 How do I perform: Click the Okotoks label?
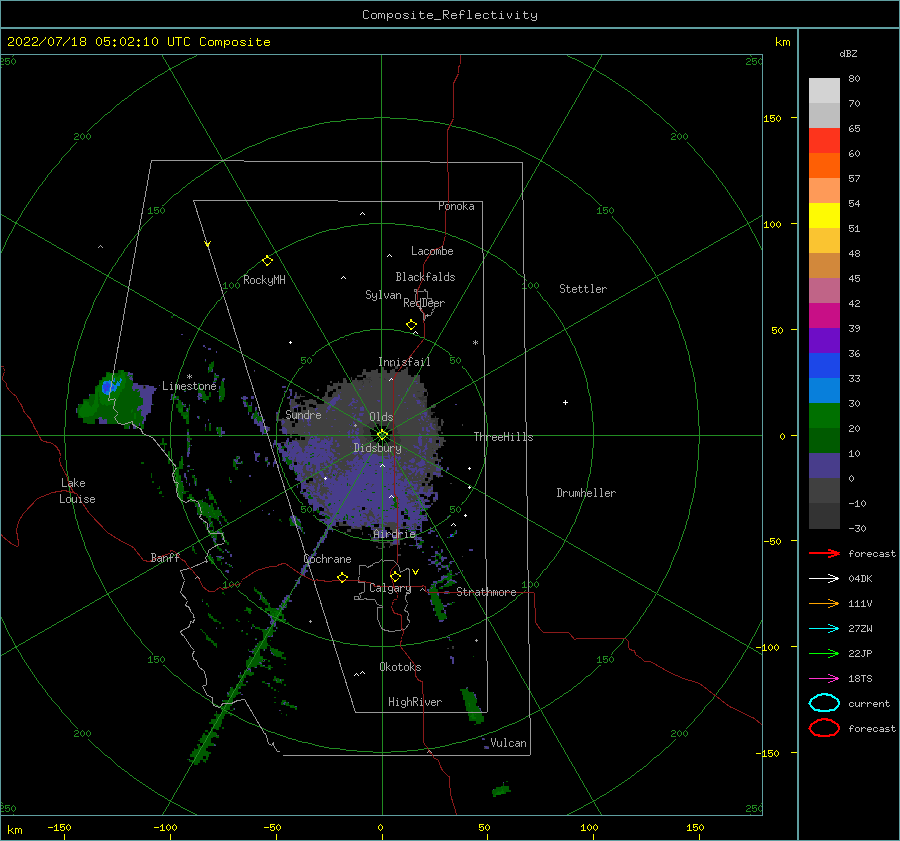pyautogui.click(x=401, y=667)
